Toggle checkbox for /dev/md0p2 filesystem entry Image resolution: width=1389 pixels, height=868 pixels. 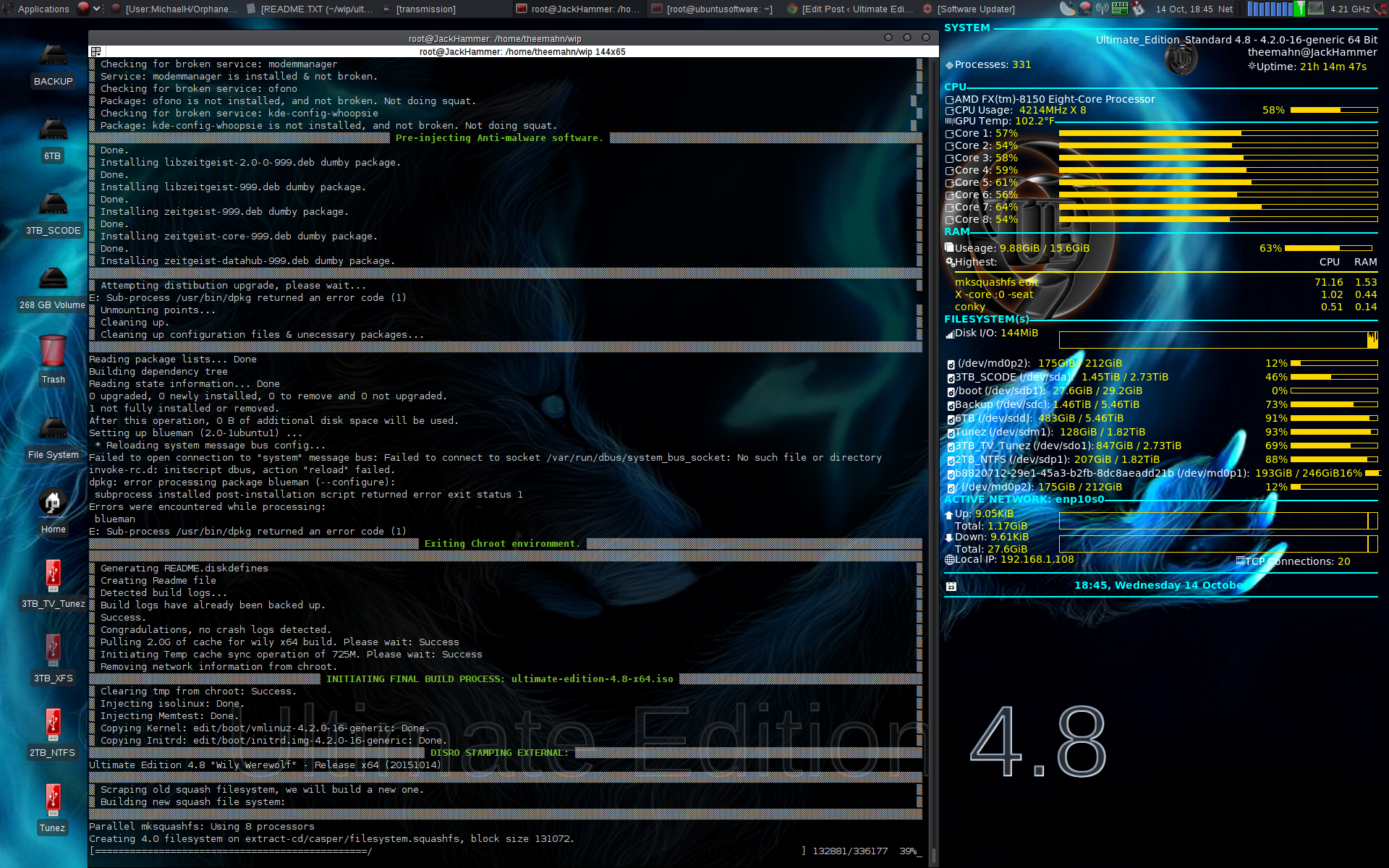click(x=949, y=363)
